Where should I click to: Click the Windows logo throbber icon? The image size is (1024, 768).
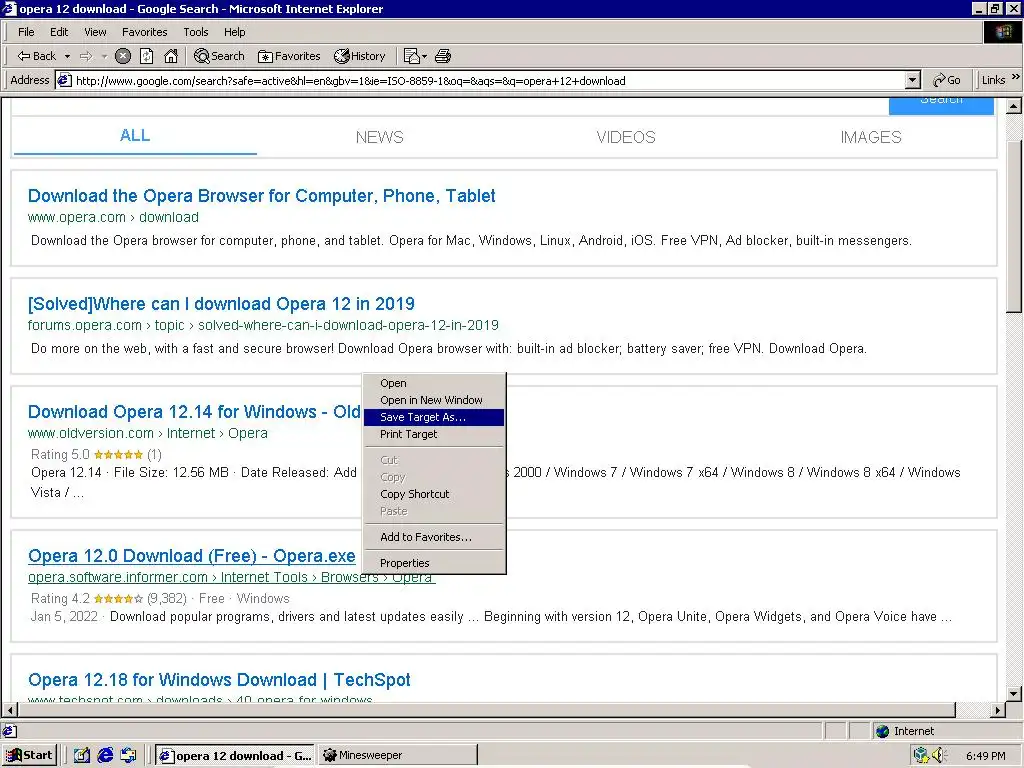click(x=1002, y=32)
